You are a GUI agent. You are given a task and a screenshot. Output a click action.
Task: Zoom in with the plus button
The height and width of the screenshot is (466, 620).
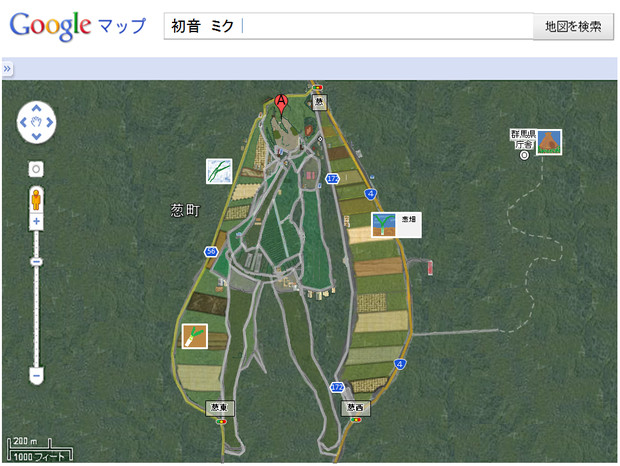pos(36,221)
